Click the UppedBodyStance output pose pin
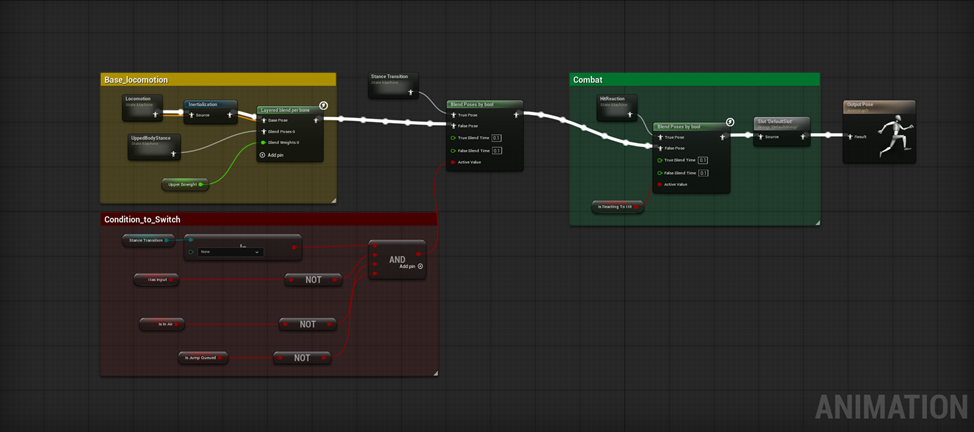This screenshot has height=432, width=974. pyautogui.click(x=174, y=153)
